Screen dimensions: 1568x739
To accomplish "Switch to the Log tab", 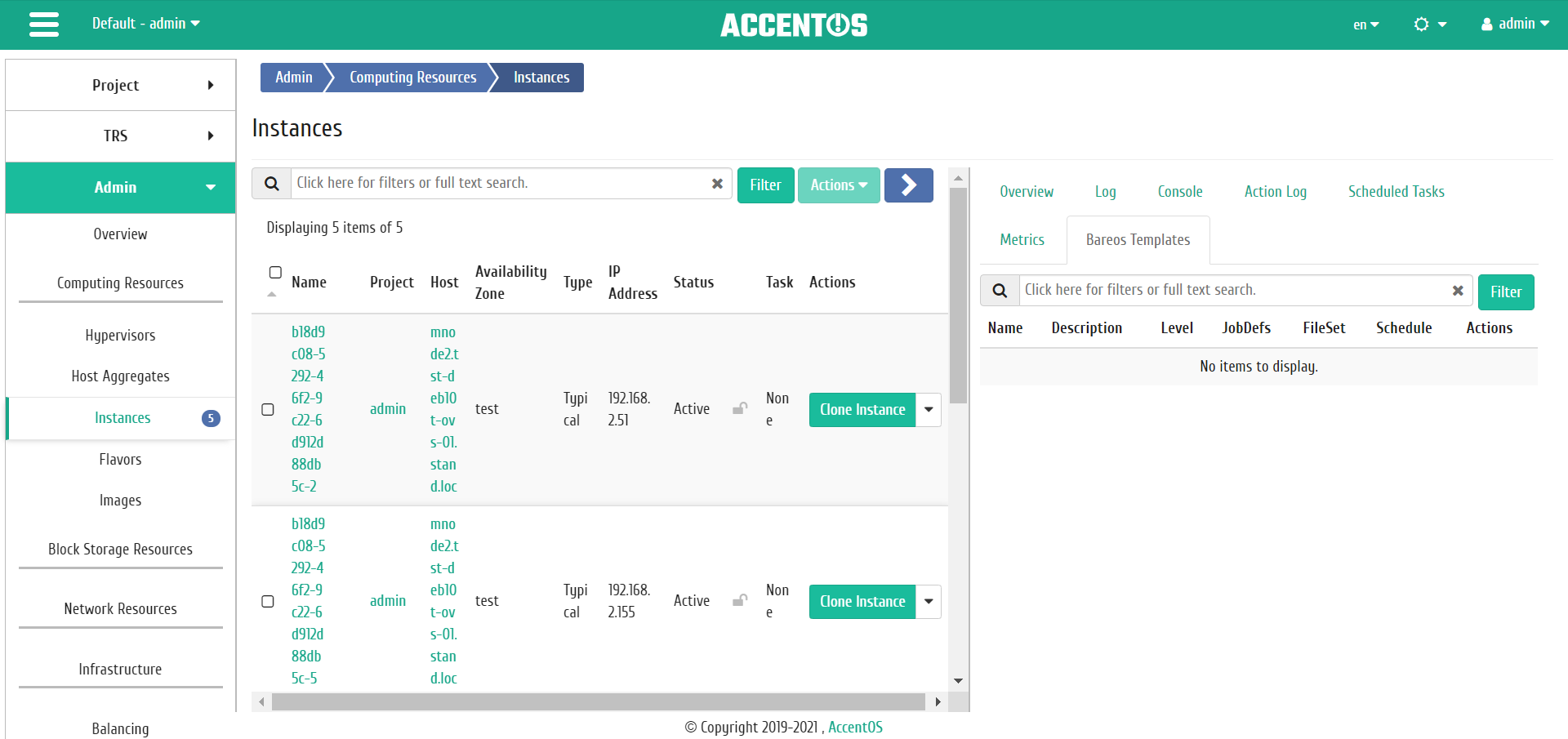I will click(x=1105, y=192).
